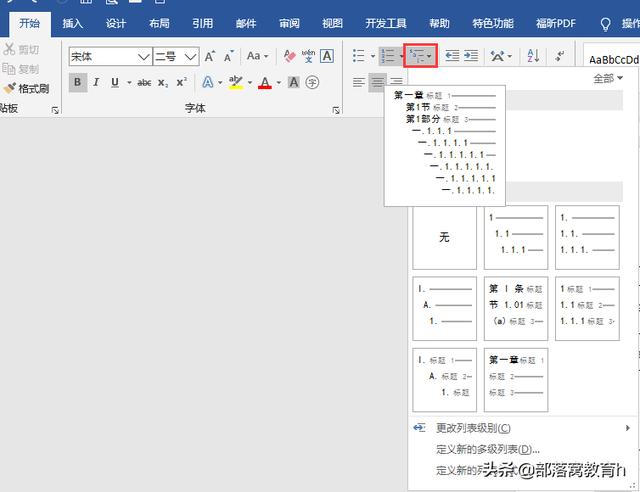640x492 pixels.
Task: Click the bullet list icon
Action: point(359,56)
